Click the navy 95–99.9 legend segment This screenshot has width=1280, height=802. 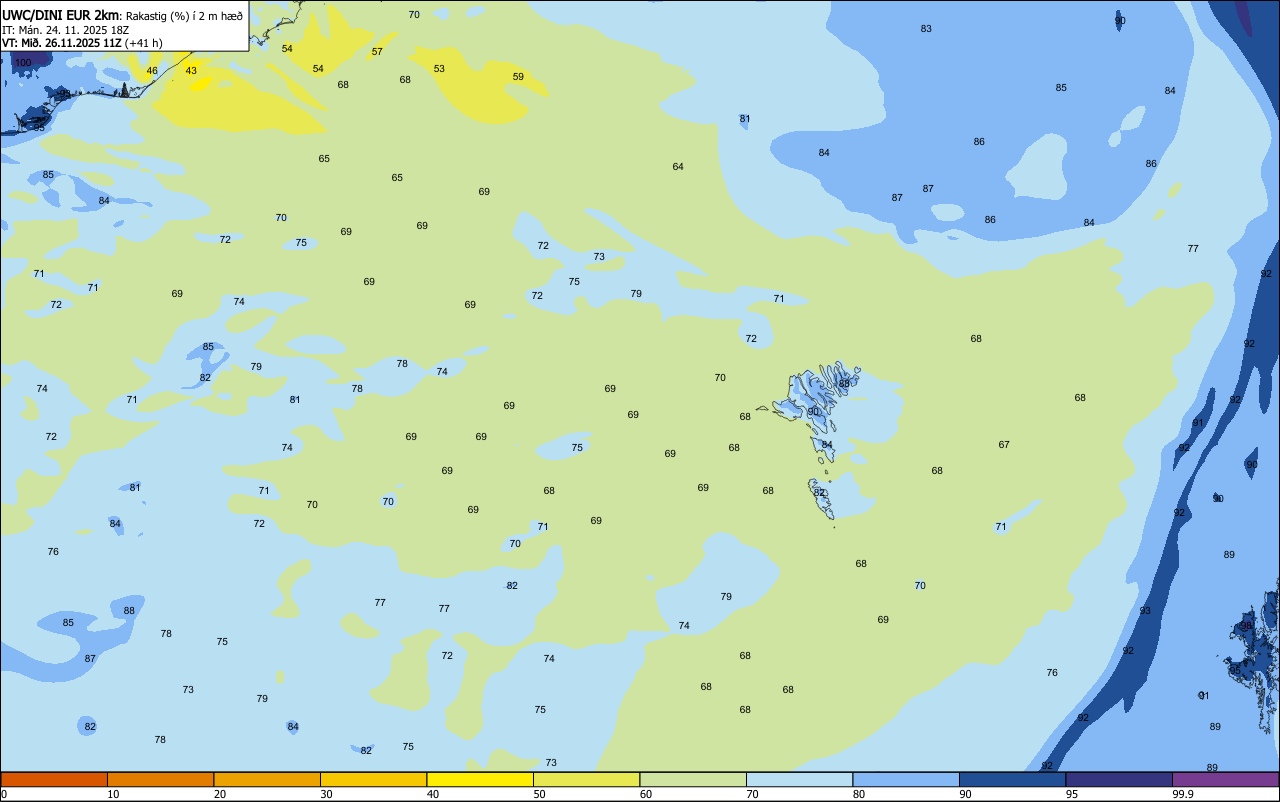click(1119, 779)
